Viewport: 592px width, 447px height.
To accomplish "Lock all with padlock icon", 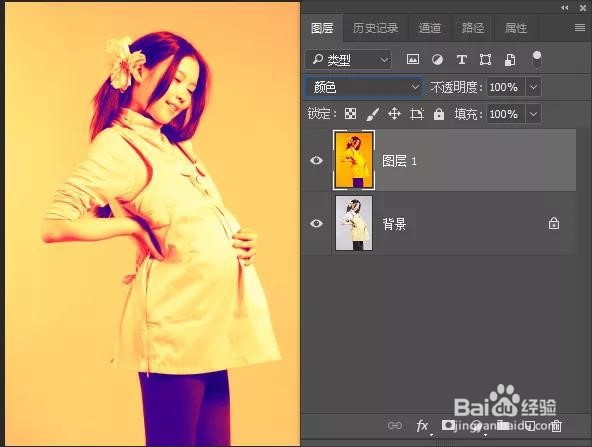I will pos(439,114).
